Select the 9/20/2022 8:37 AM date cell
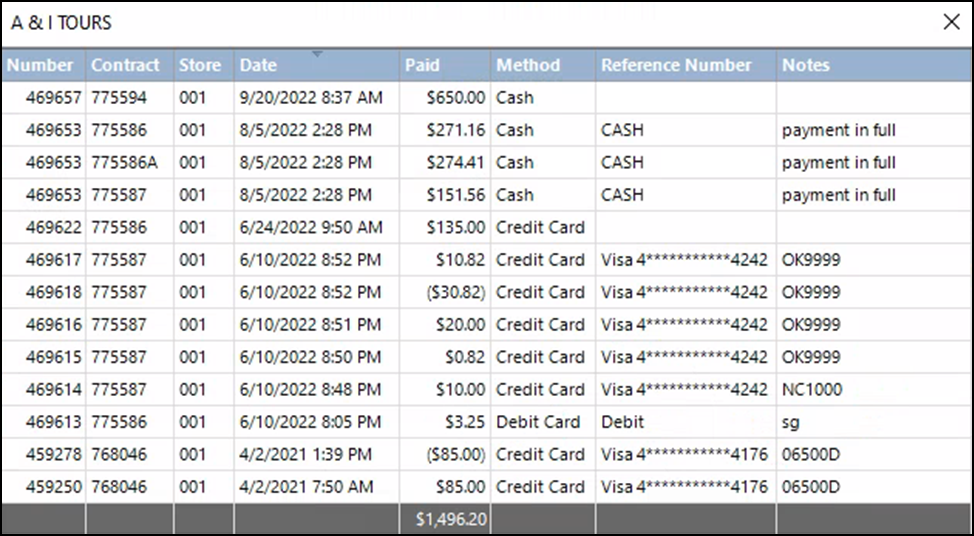 tap(311, 98)
